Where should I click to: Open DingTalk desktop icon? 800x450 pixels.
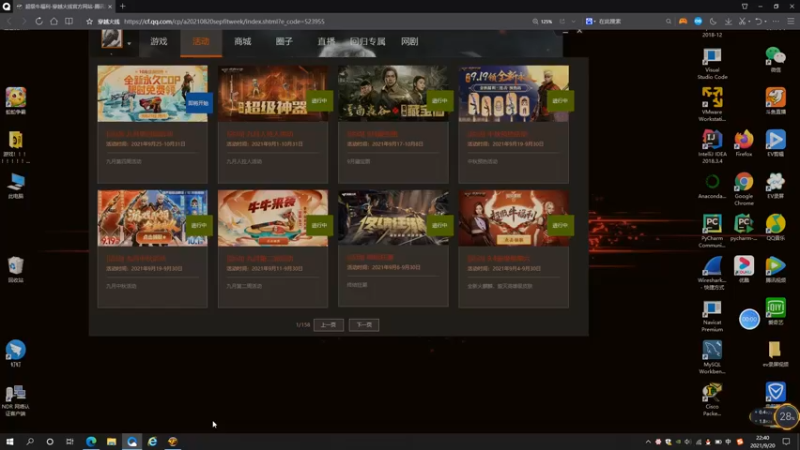16,354
